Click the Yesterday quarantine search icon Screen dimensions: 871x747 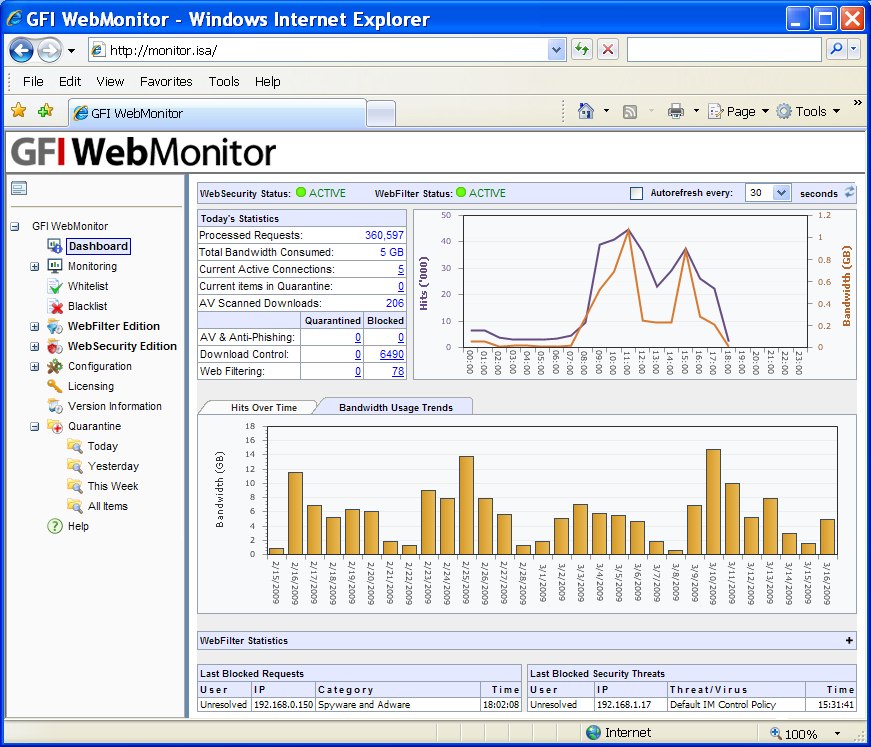click(x=74, y=466)
